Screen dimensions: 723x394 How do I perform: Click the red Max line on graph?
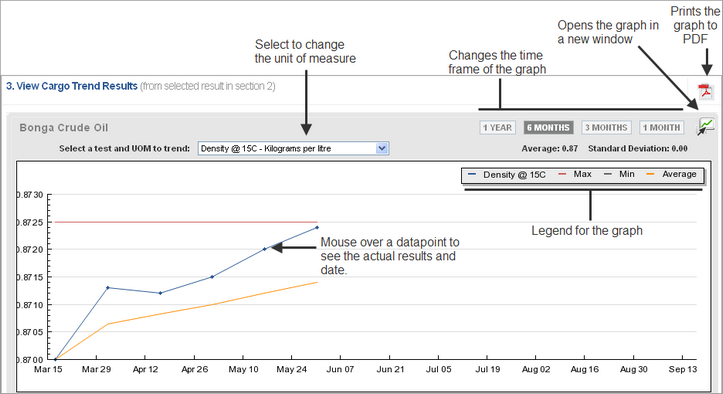click(x=186, y=222)
